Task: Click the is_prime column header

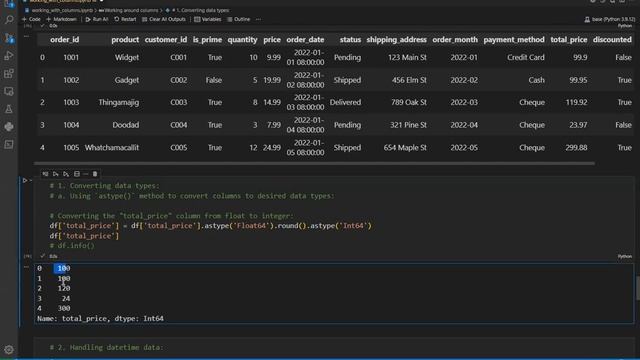Action: click(207, 40)
